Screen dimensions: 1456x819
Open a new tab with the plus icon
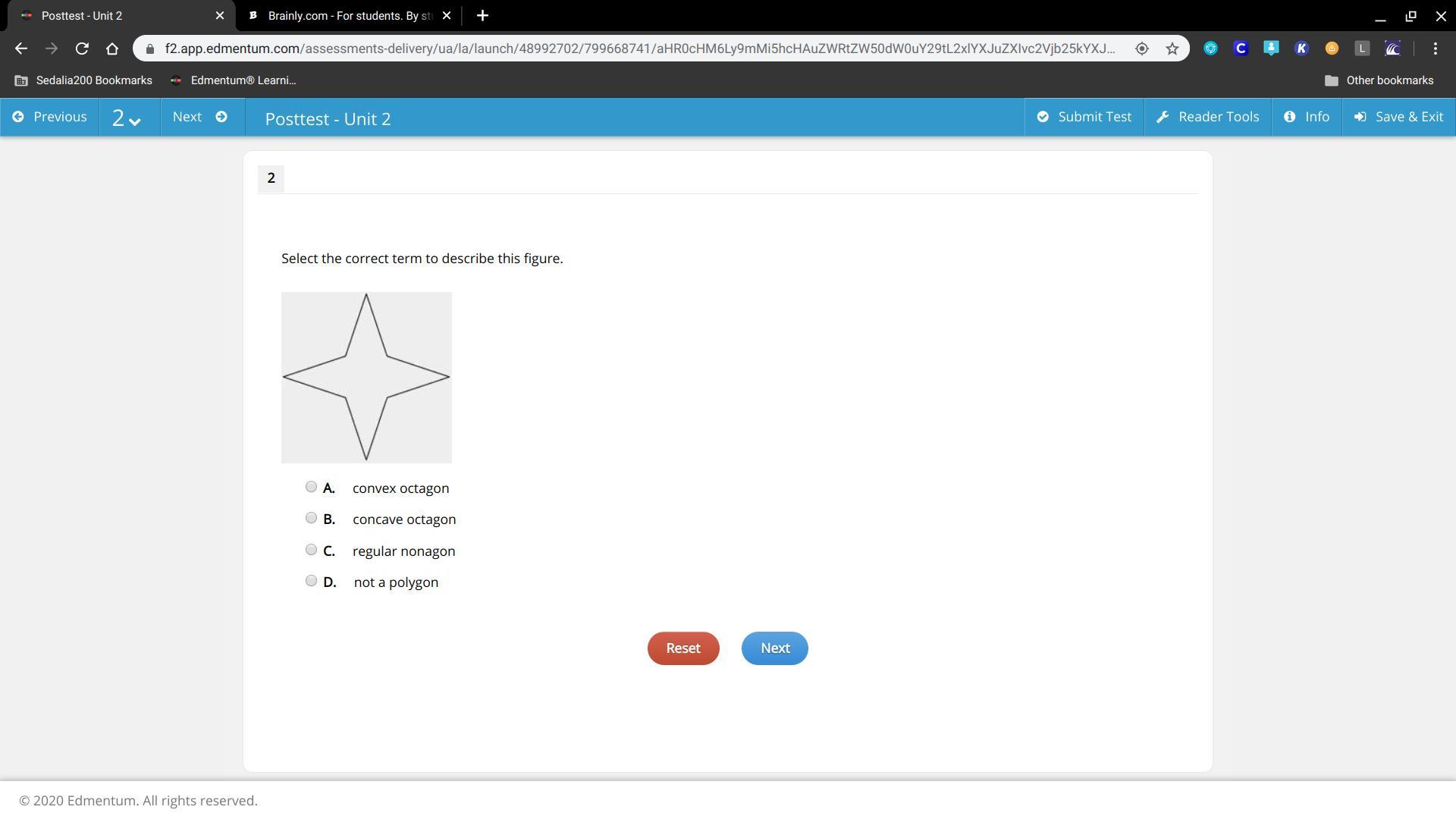(482, 15)
